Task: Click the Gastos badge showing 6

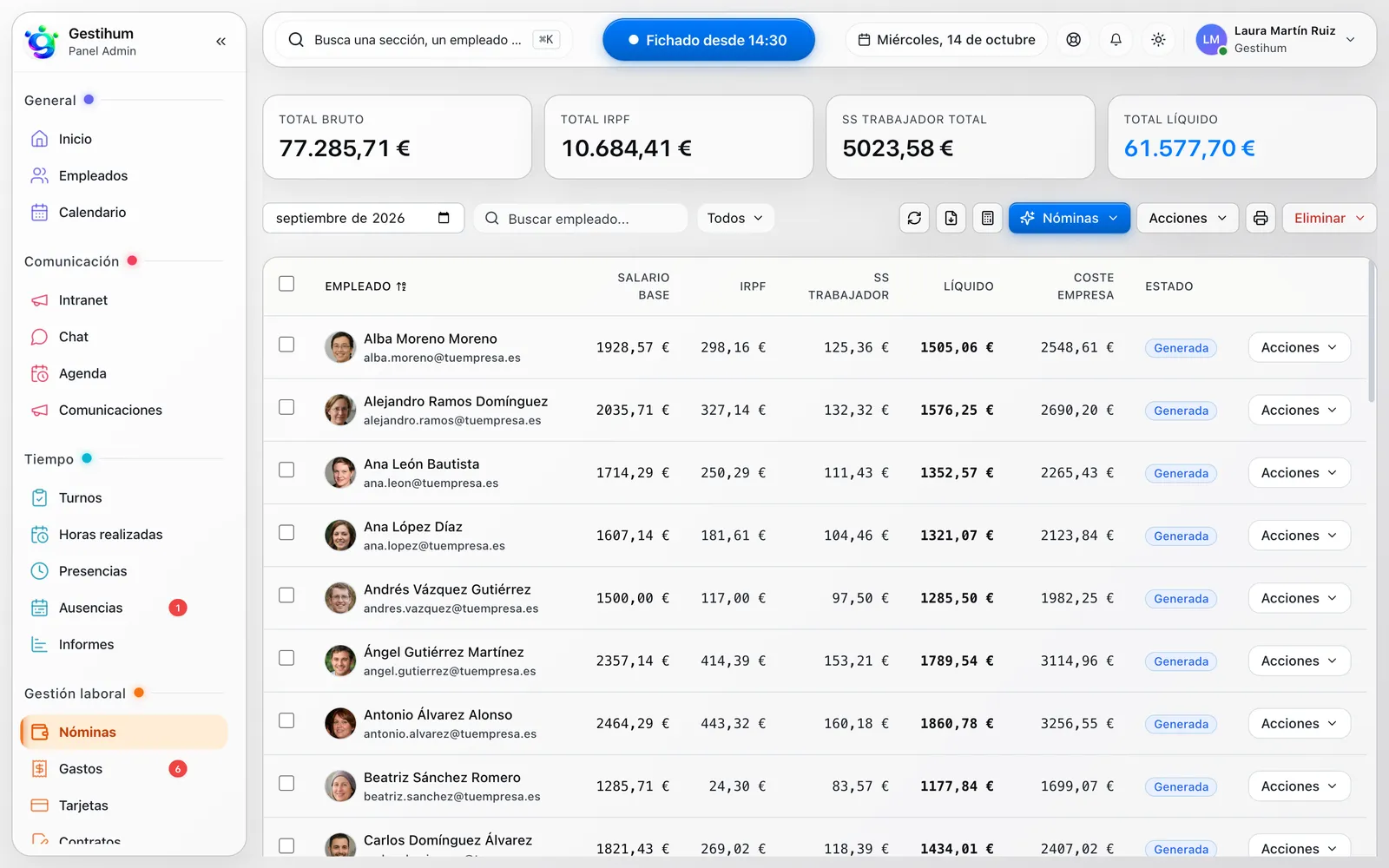Action: click(178, 769)
